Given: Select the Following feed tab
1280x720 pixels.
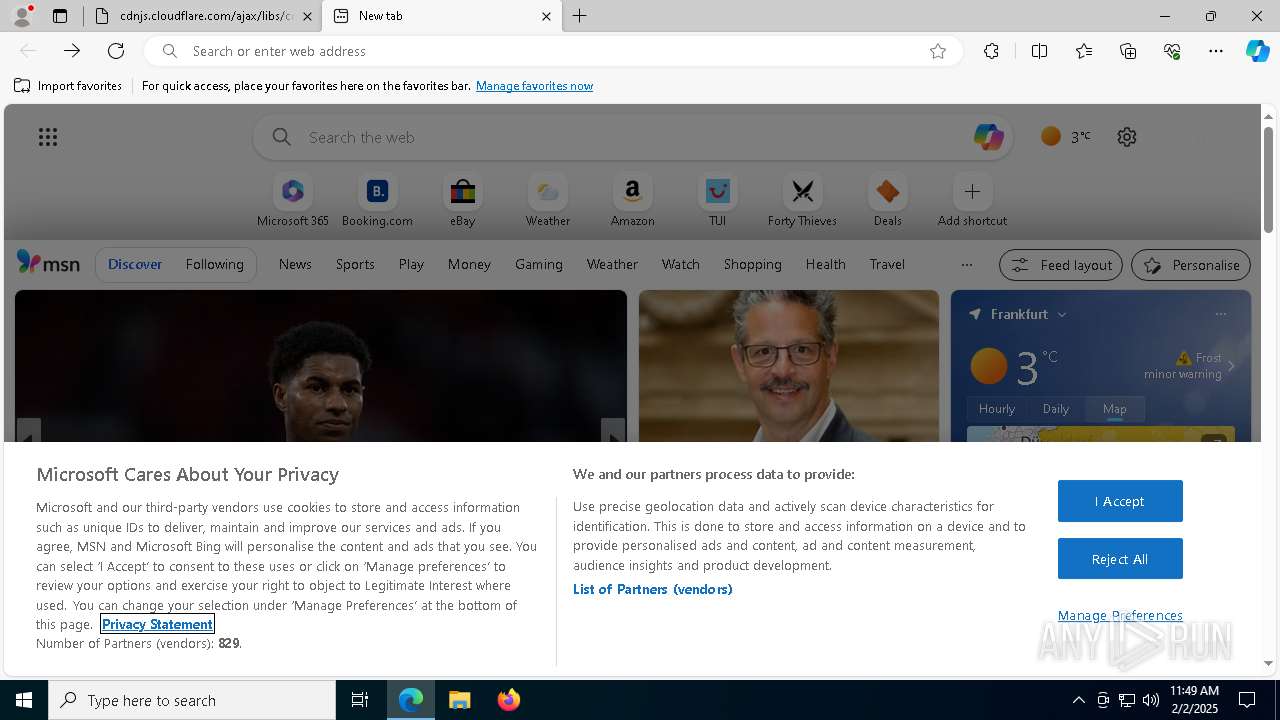Looking at the screenshot, I should [214, 264].
